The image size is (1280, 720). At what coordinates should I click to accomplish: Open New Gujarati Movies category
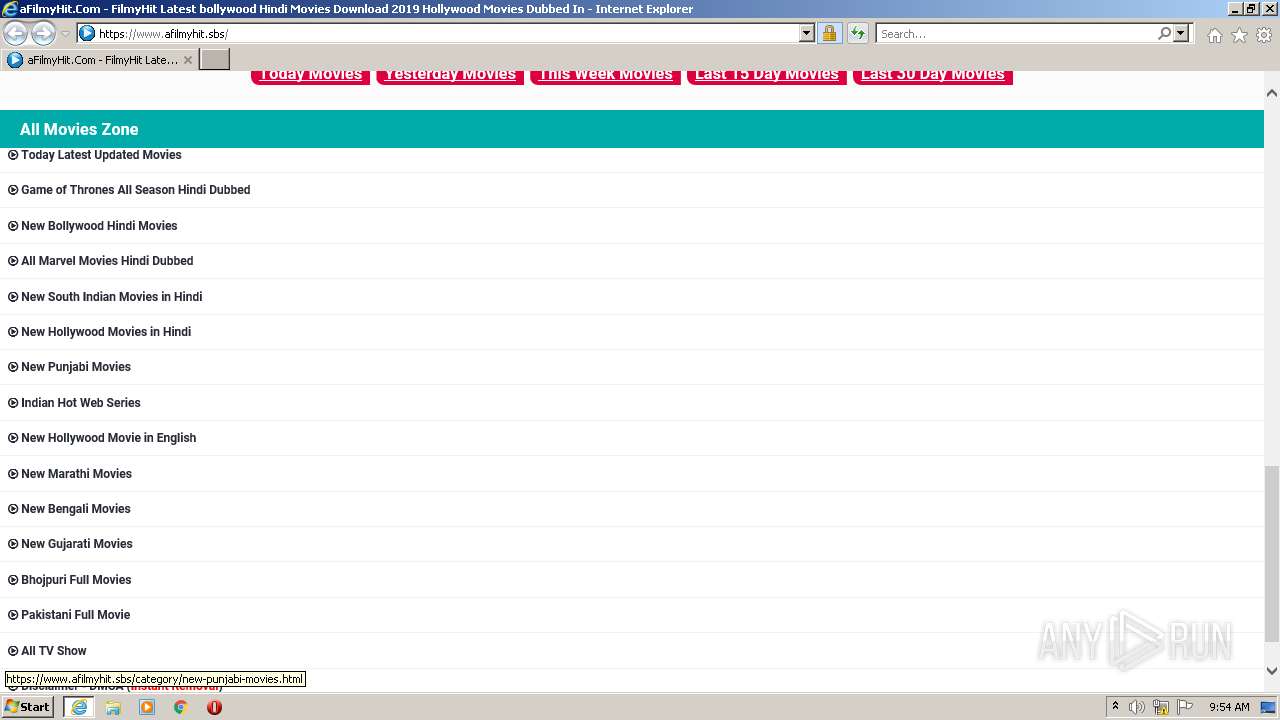coord(77,544)
